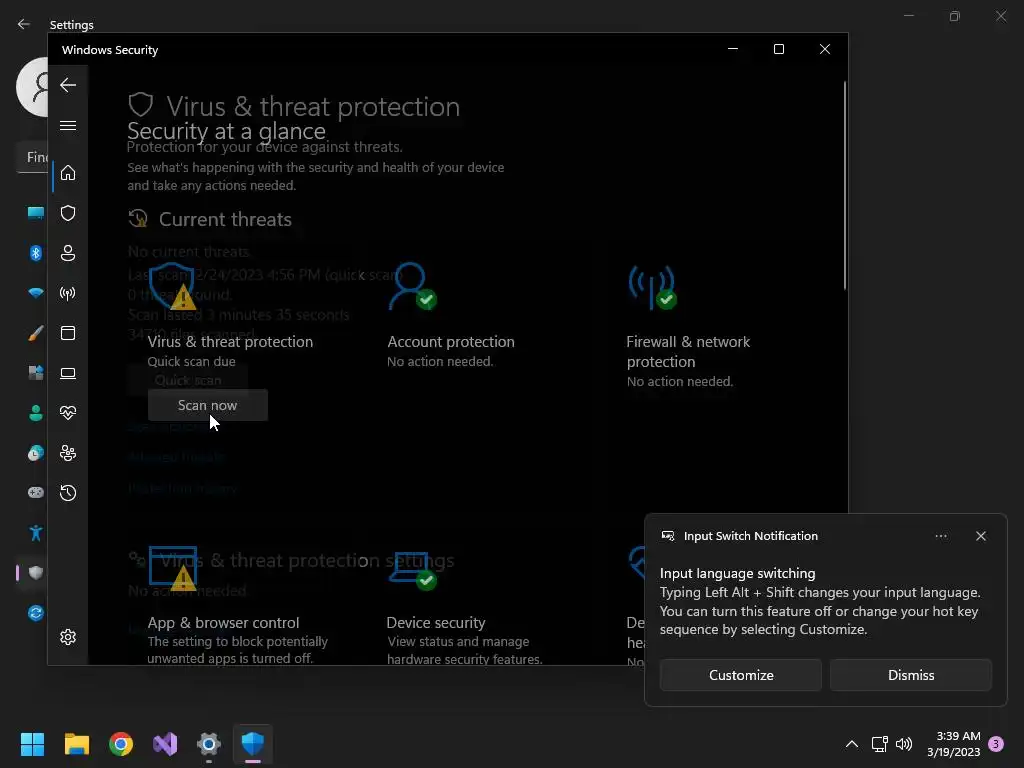Screen dimensions: 1024x768
Task: Open System category in Settings sidebar
Action: [36, 213]
